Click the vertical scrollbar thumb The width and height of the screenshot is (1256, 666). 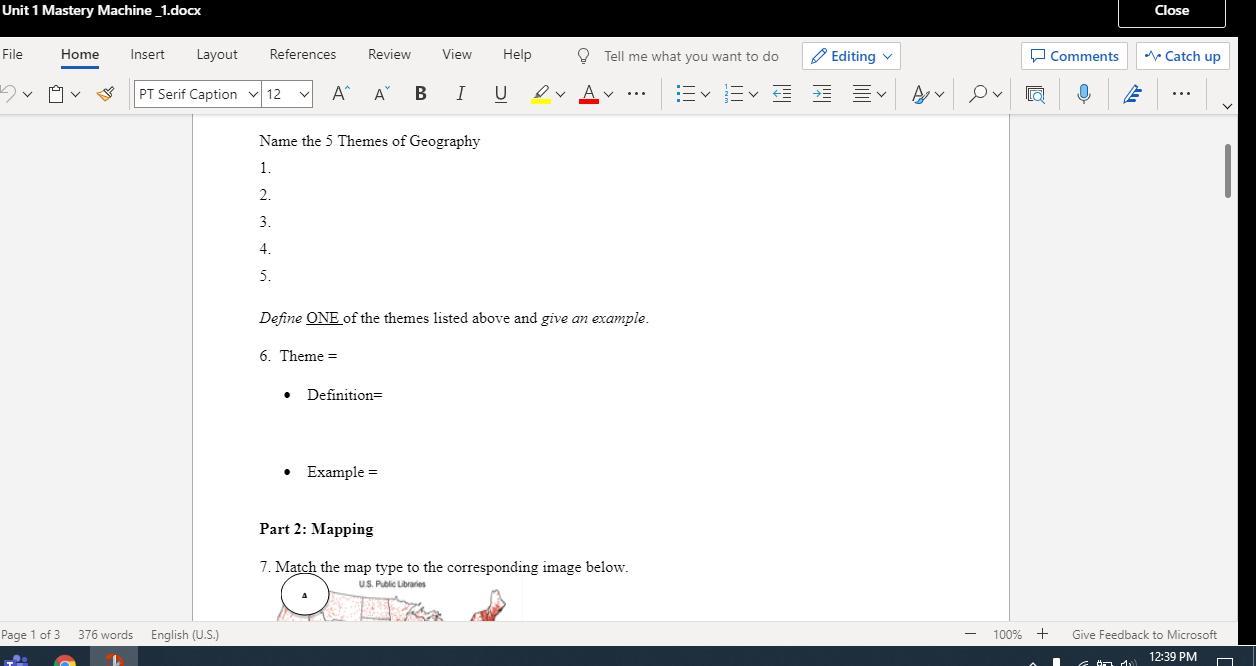(x=1228, y=171)
